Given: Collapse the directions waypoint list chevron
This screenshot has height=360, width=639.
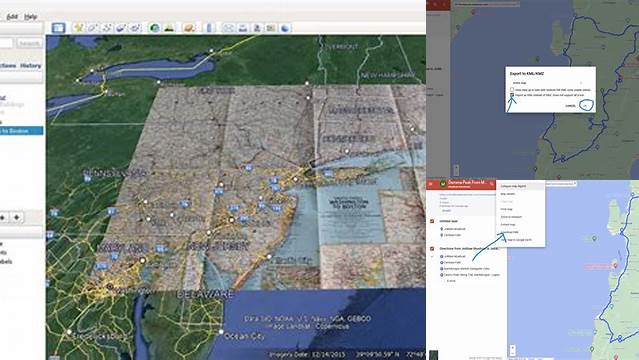Looking at the screenshot, I should click(x=432, y=256).
